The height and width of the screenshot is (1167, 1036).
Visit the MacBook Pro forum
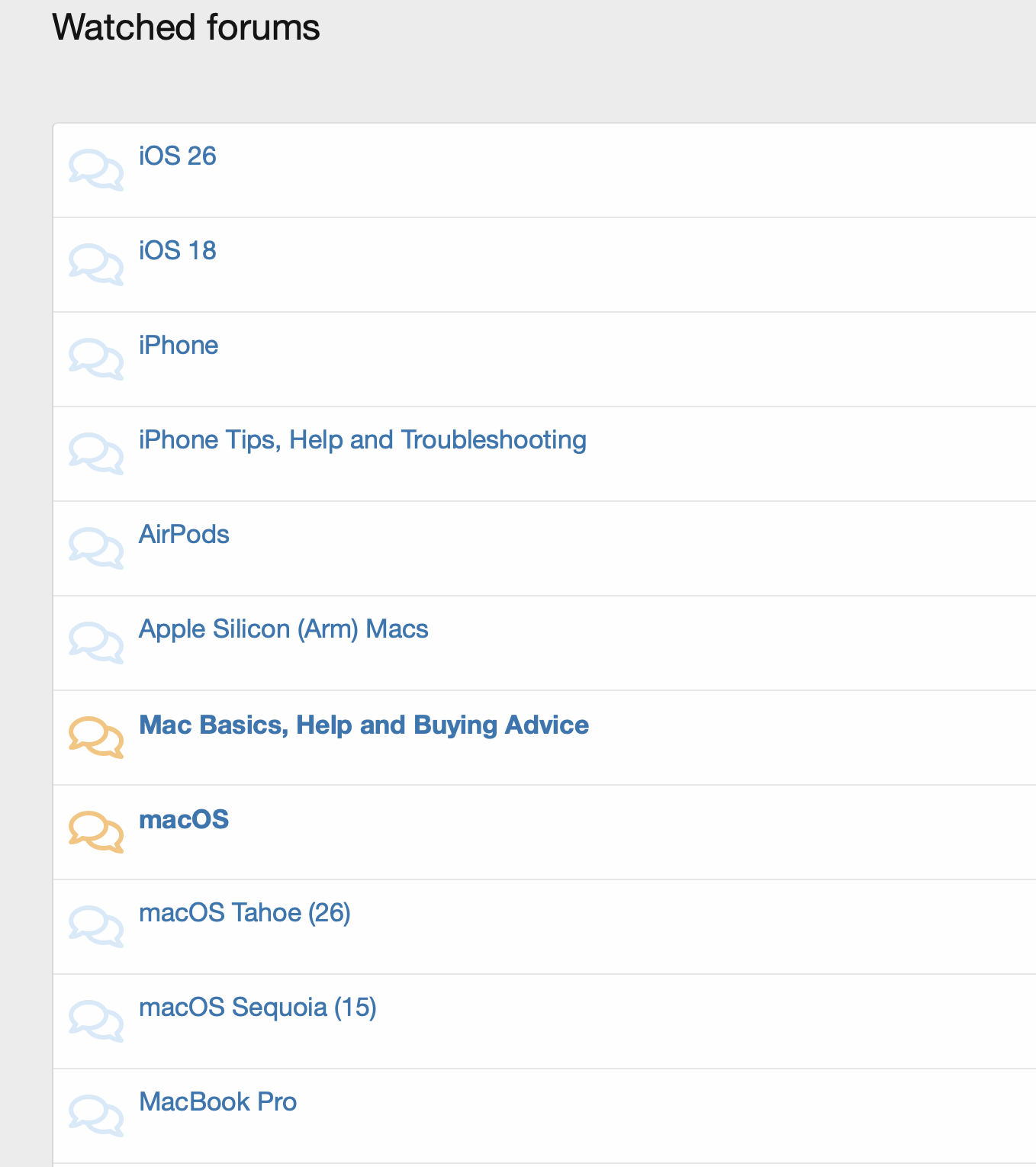(218, 1101)
